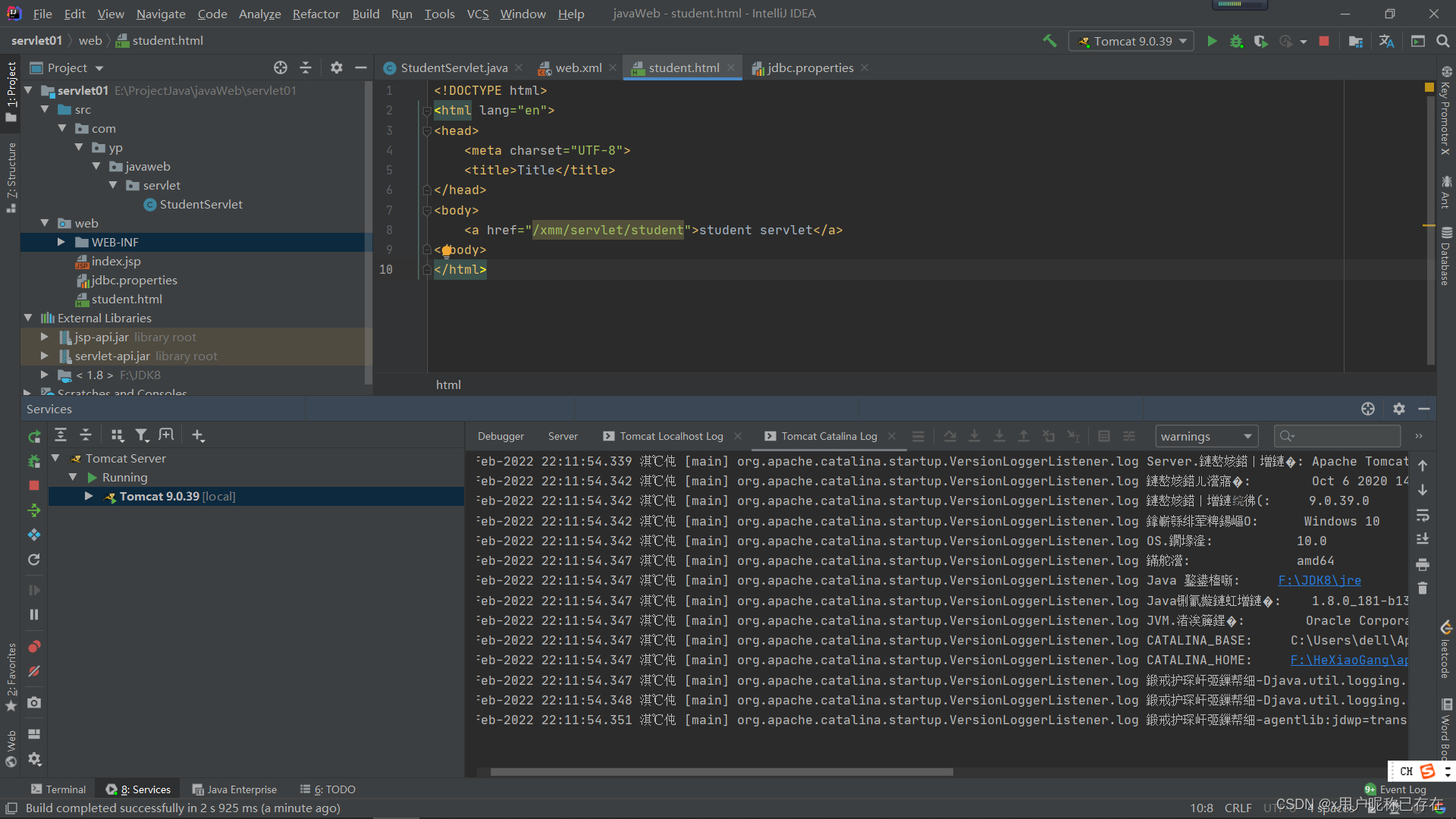Click the Search Everywhere magnifier icon
This screenshot has width=1456, height=819.
coord(1443,41)
